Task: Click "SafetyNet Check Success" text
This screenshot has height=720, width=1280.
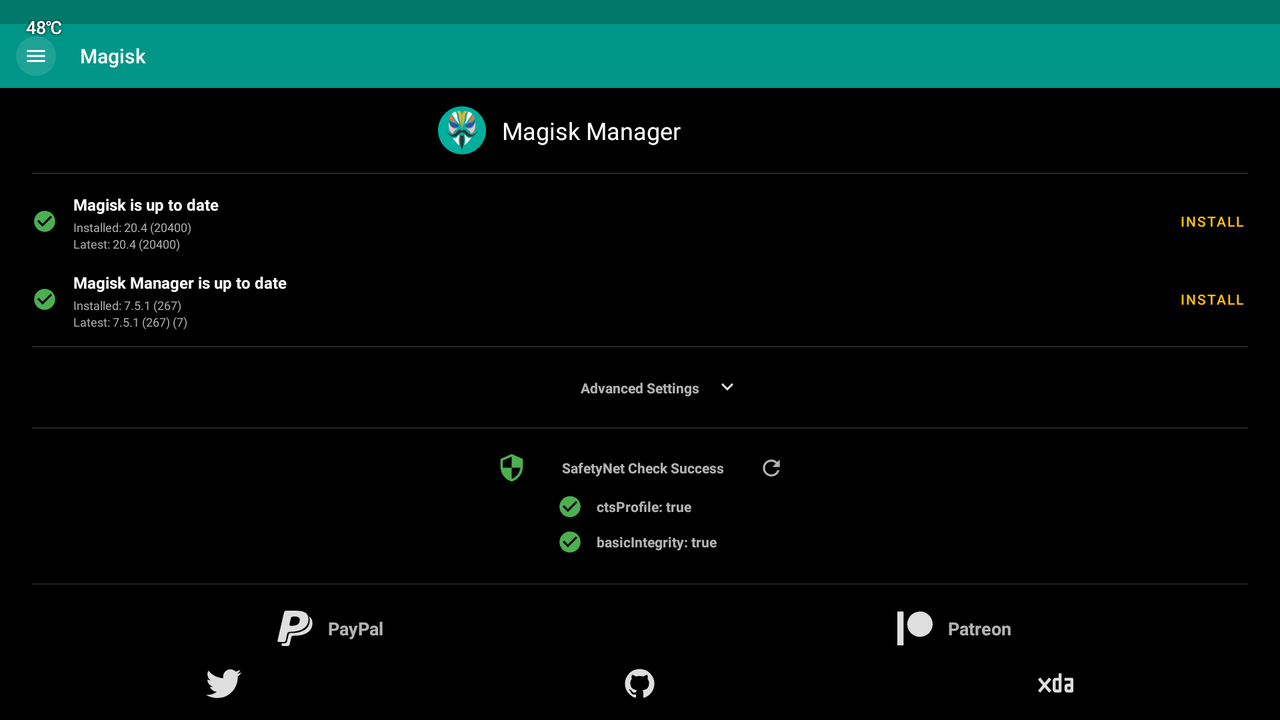Action: 643,468
